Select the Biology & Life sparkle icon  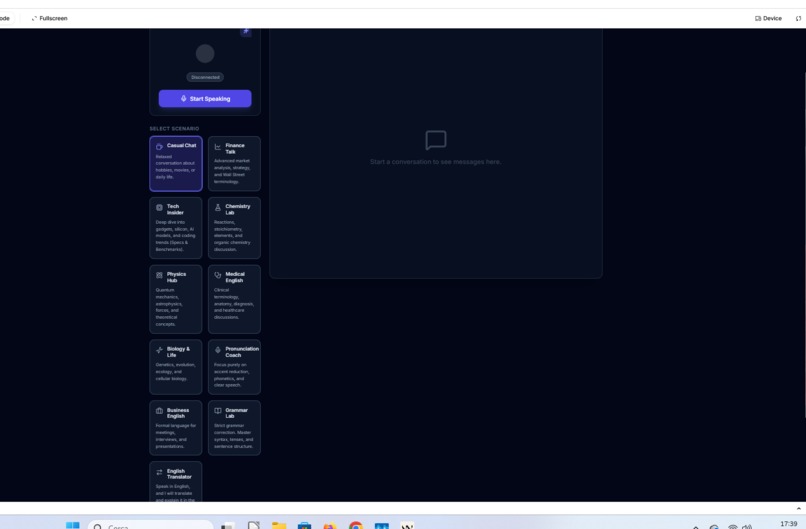pos(159,350)
